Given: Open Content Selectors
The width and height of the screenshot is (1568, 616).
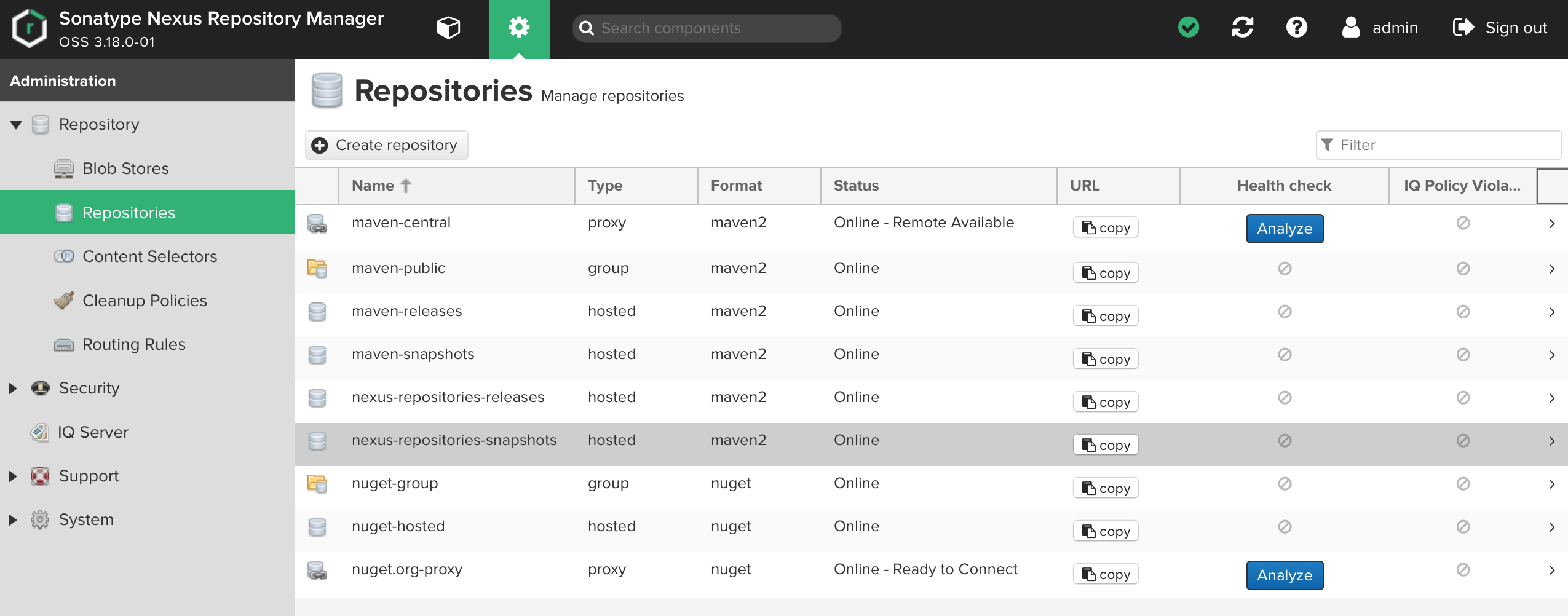Looking at the screenshot, I should coord(148,256).
